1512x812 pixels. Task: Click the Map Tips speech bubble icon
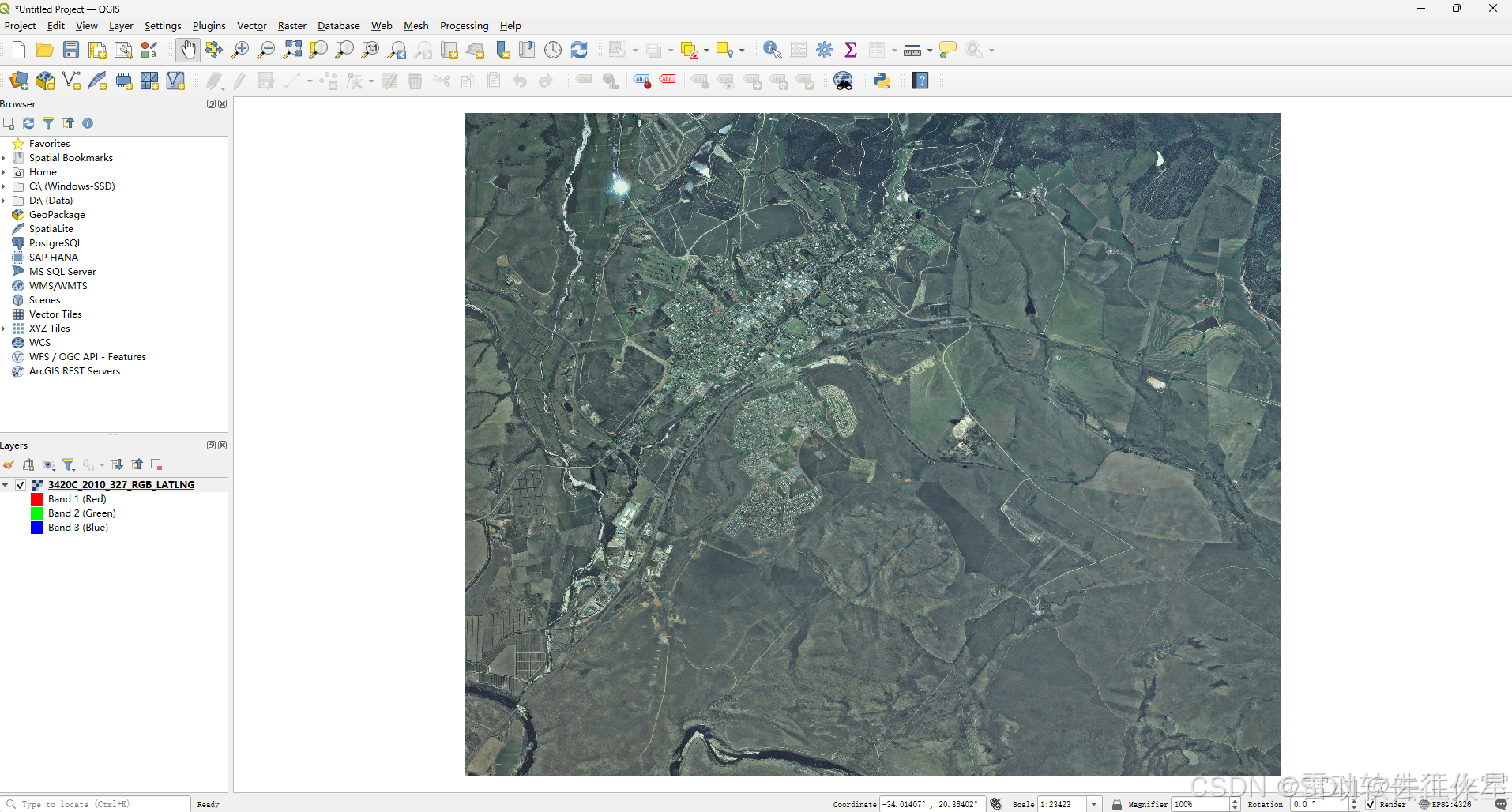(948, 51)
